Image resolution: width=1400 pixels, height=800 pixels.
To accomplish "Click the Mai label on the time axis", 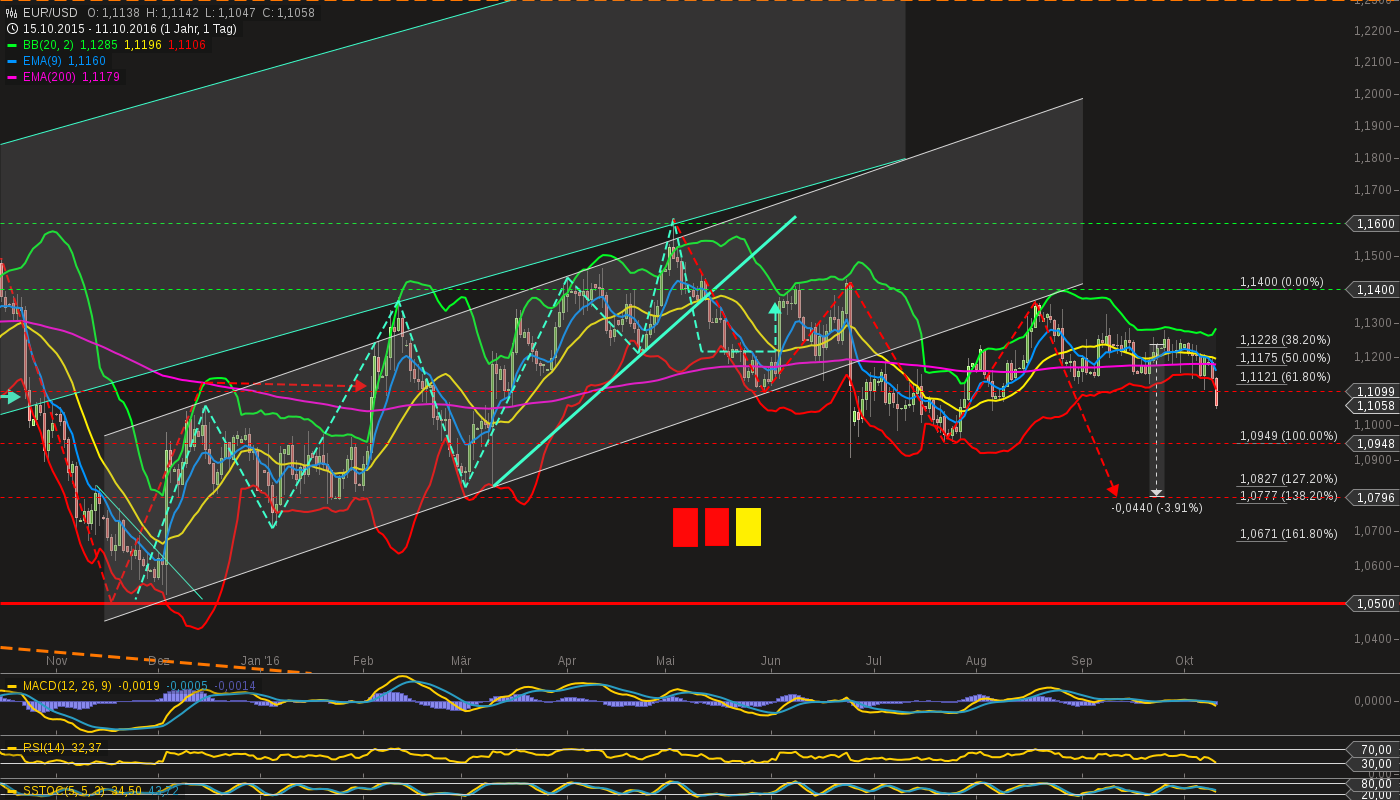I will 666,661.
